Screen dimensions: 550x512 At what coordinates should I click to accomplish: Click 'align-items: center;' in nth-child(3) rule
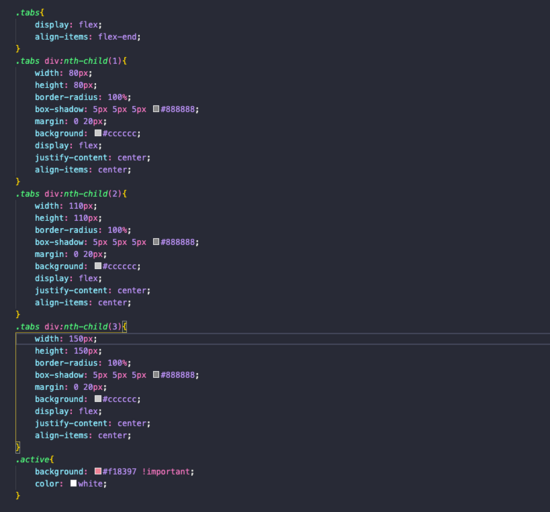83,436
